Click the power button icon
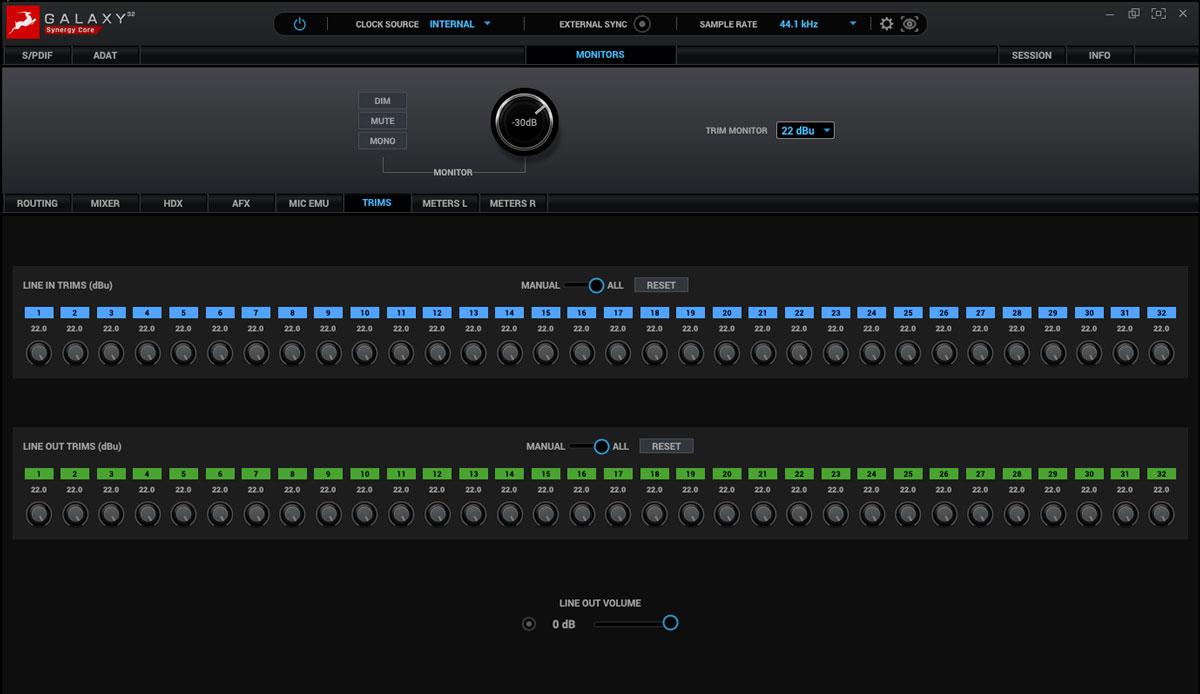Viewport: 1200px width, 694px height. point(299,24)
